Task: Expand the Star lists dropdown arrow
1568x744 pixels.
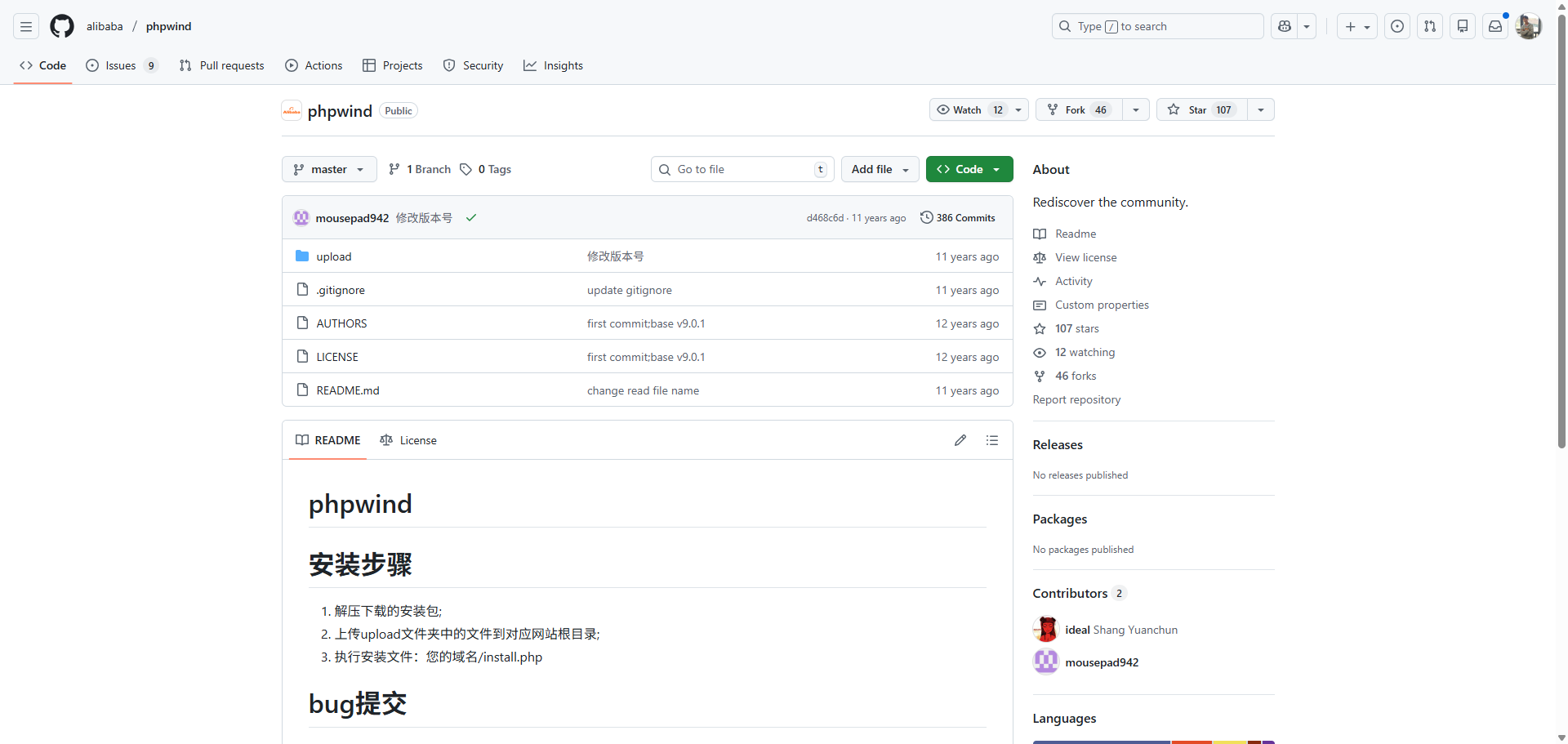Action: pos(1261,109)
